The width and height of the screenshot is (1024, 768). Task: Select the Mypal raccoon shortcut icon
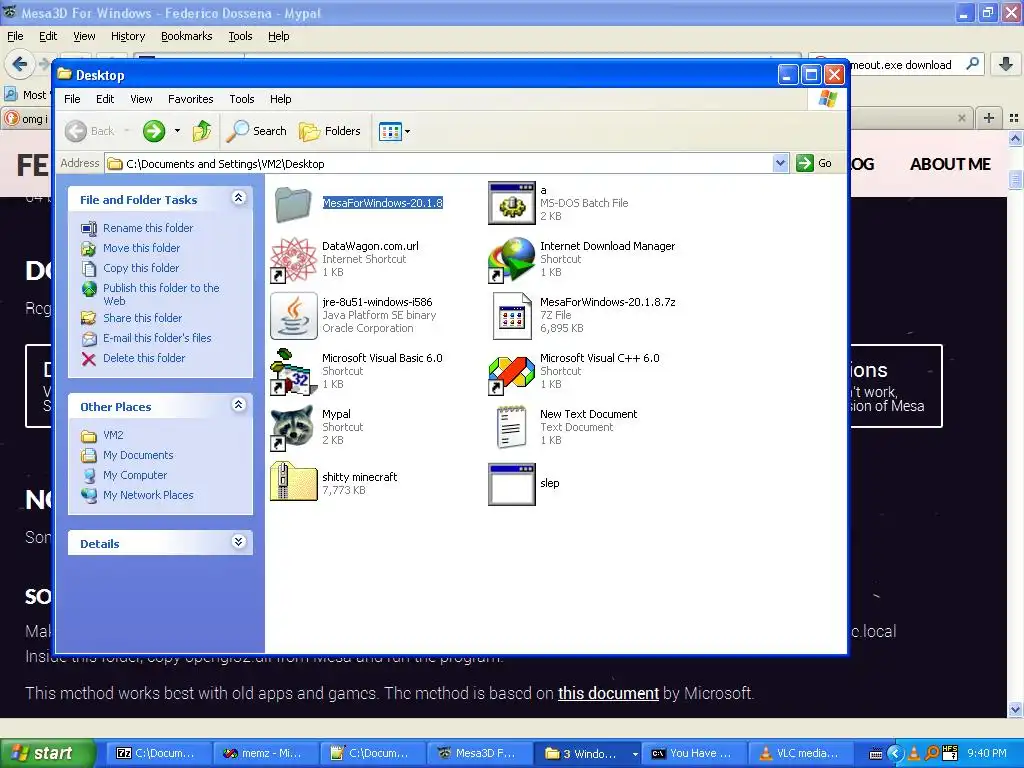[x=294, y=428]
